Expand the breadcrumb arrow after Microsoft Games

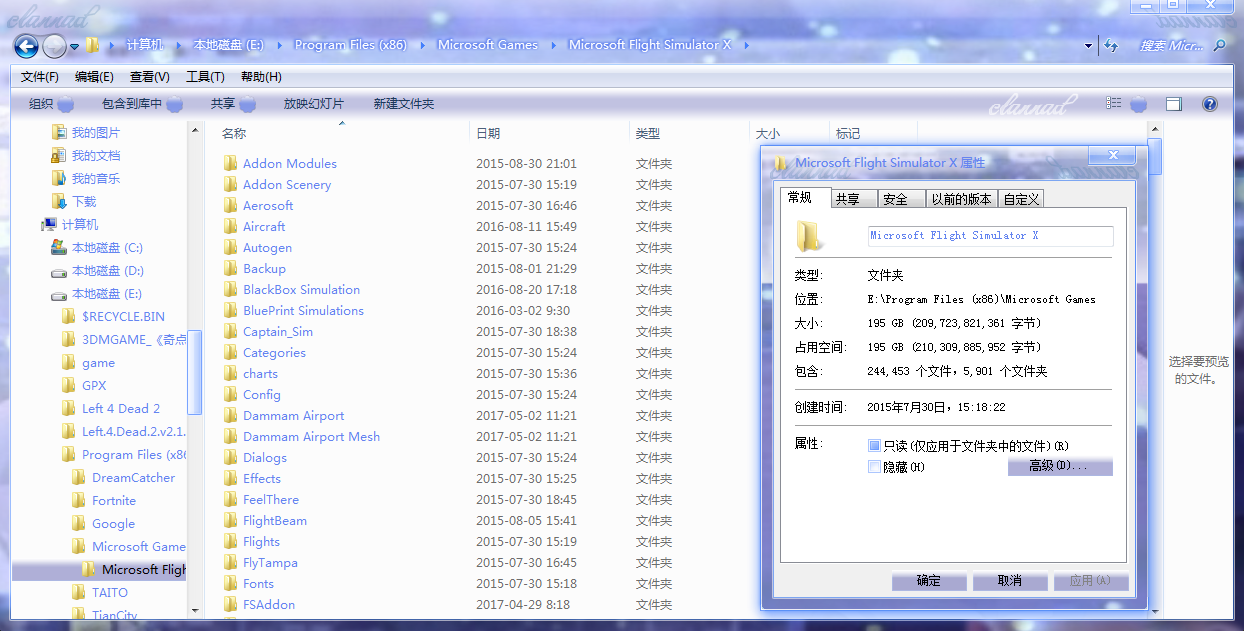point(553,45)
